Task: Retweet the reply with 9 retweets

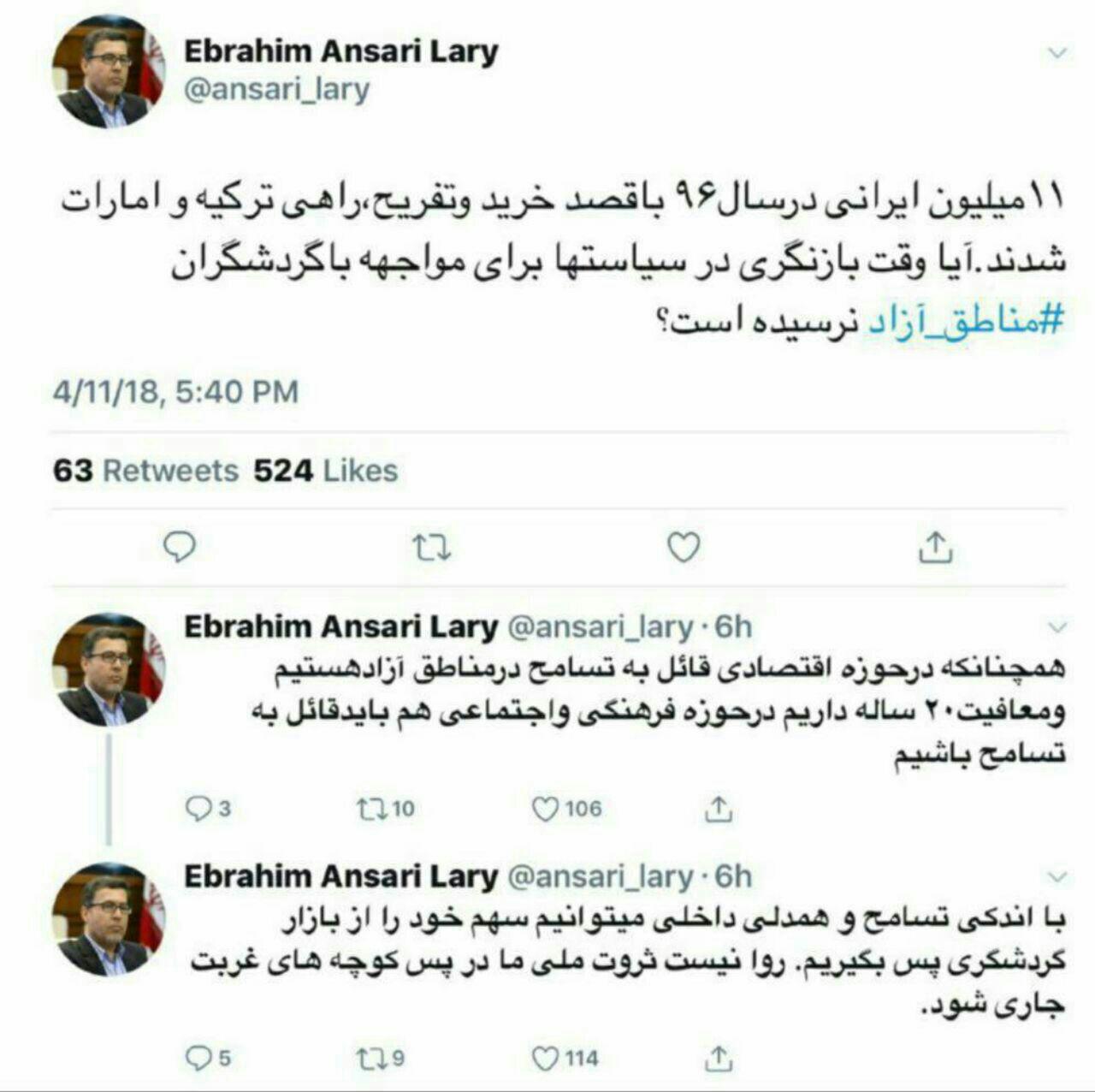Action: point(381,1059)
